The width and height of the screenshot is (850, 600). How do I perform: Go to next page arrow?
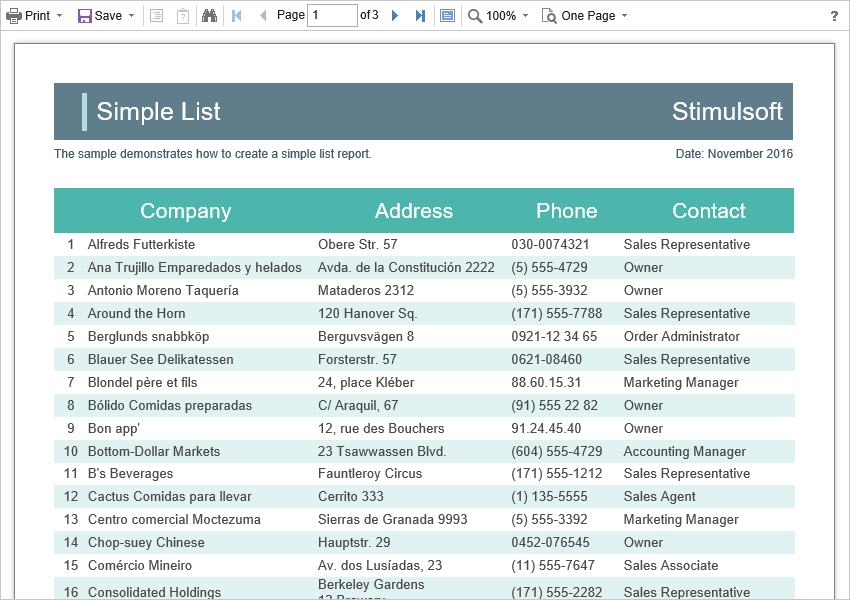point(395,16)
